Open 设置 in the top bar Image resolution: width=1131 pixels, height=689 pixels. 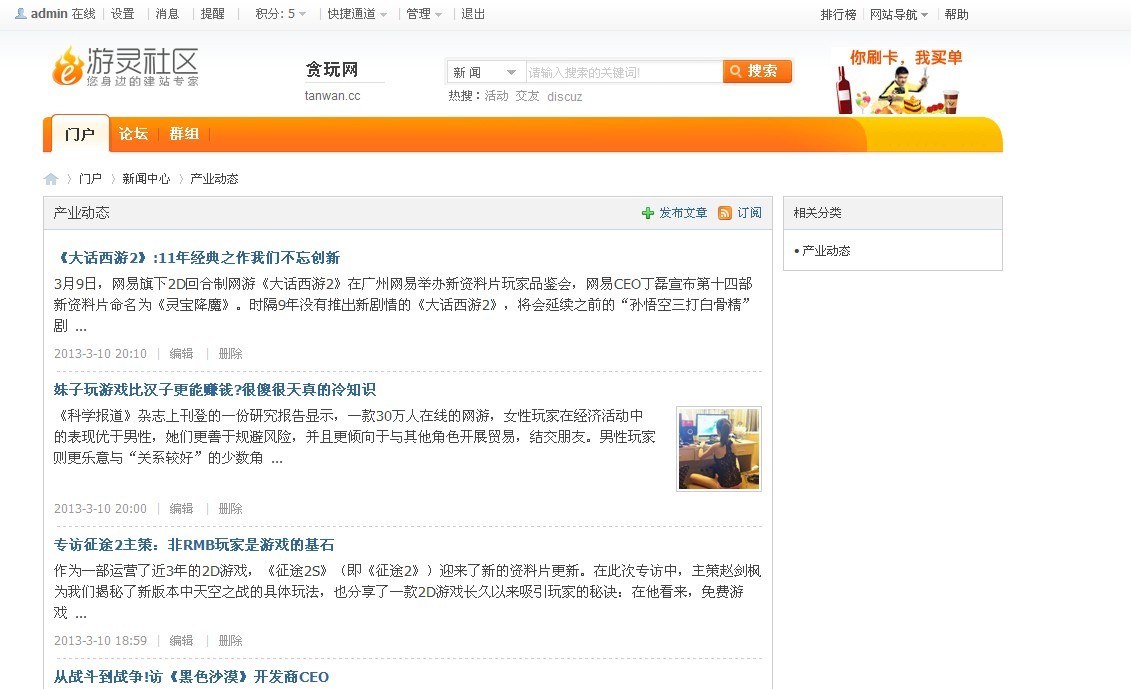123,14
